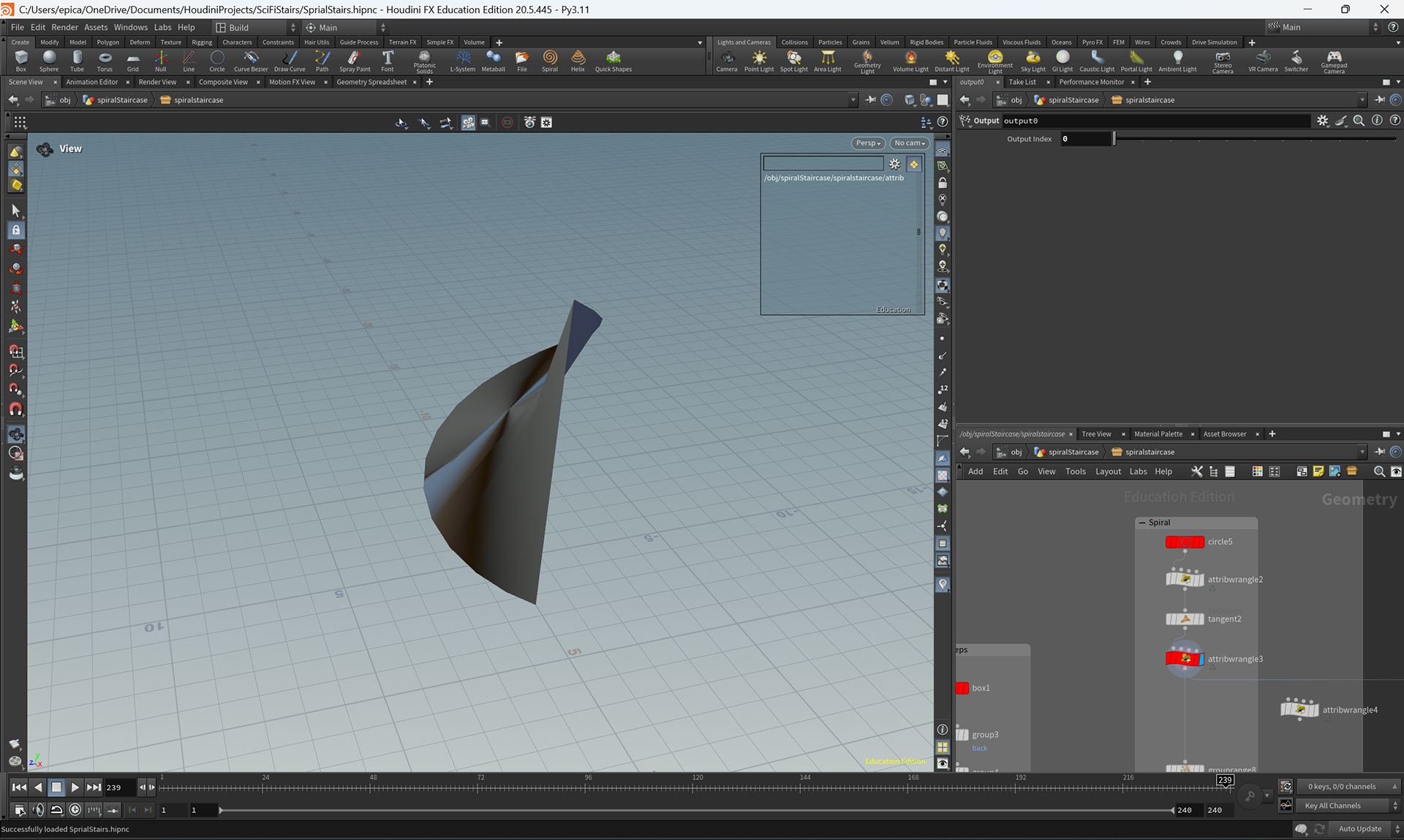1404x840 pixels.
Task: Open the scene view path dropdown
Action: point(853,100)
